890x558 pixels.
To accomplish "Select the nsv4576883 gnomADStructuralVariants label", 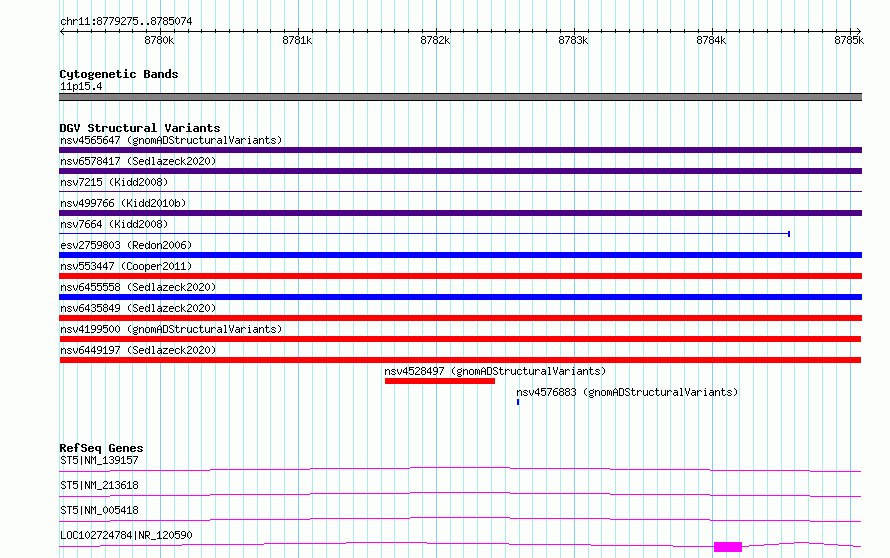I will point(627,392).
